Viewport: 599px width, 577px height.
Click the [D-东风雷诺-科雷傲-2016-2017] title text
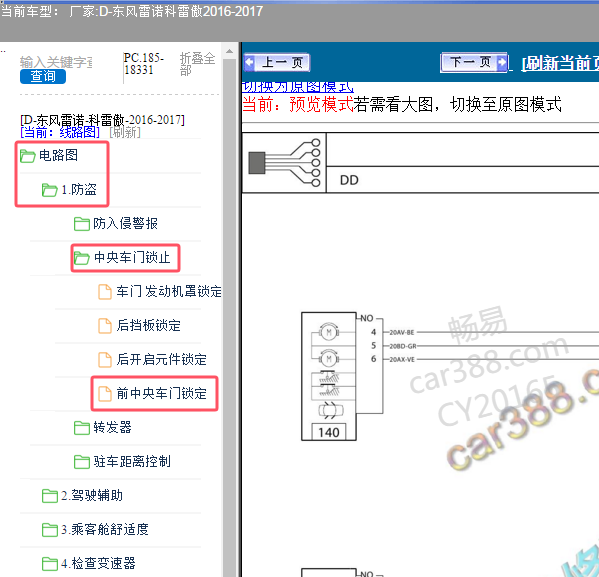tap(102, 120)
